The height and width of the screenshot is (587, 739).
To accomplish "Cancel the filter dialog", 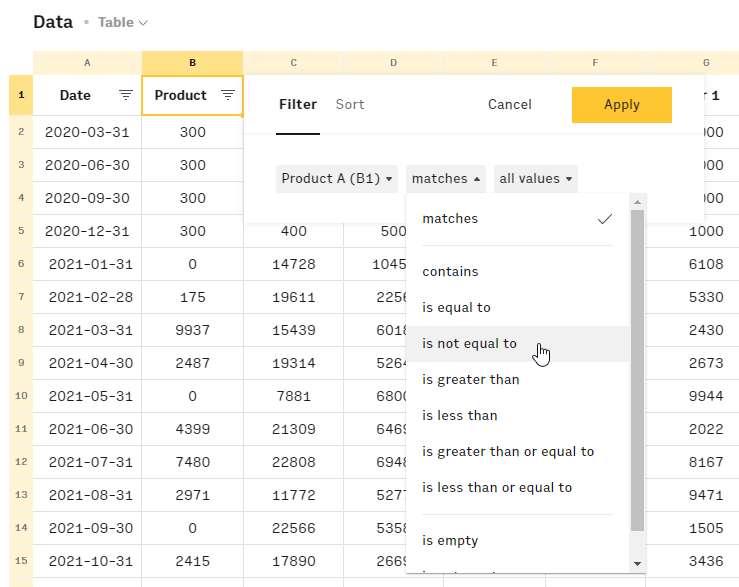I will [509, 104].
